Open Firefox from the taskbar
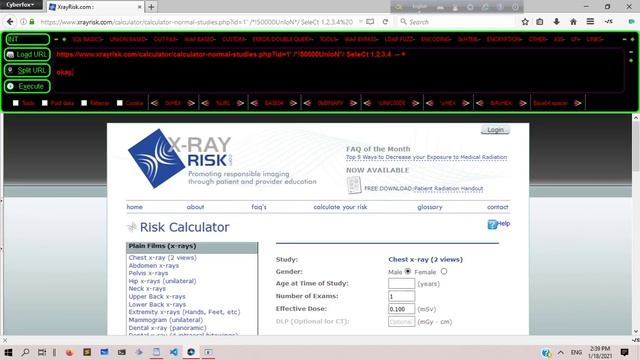The height and width of the screenshot is (360, 640). point(69,352)
